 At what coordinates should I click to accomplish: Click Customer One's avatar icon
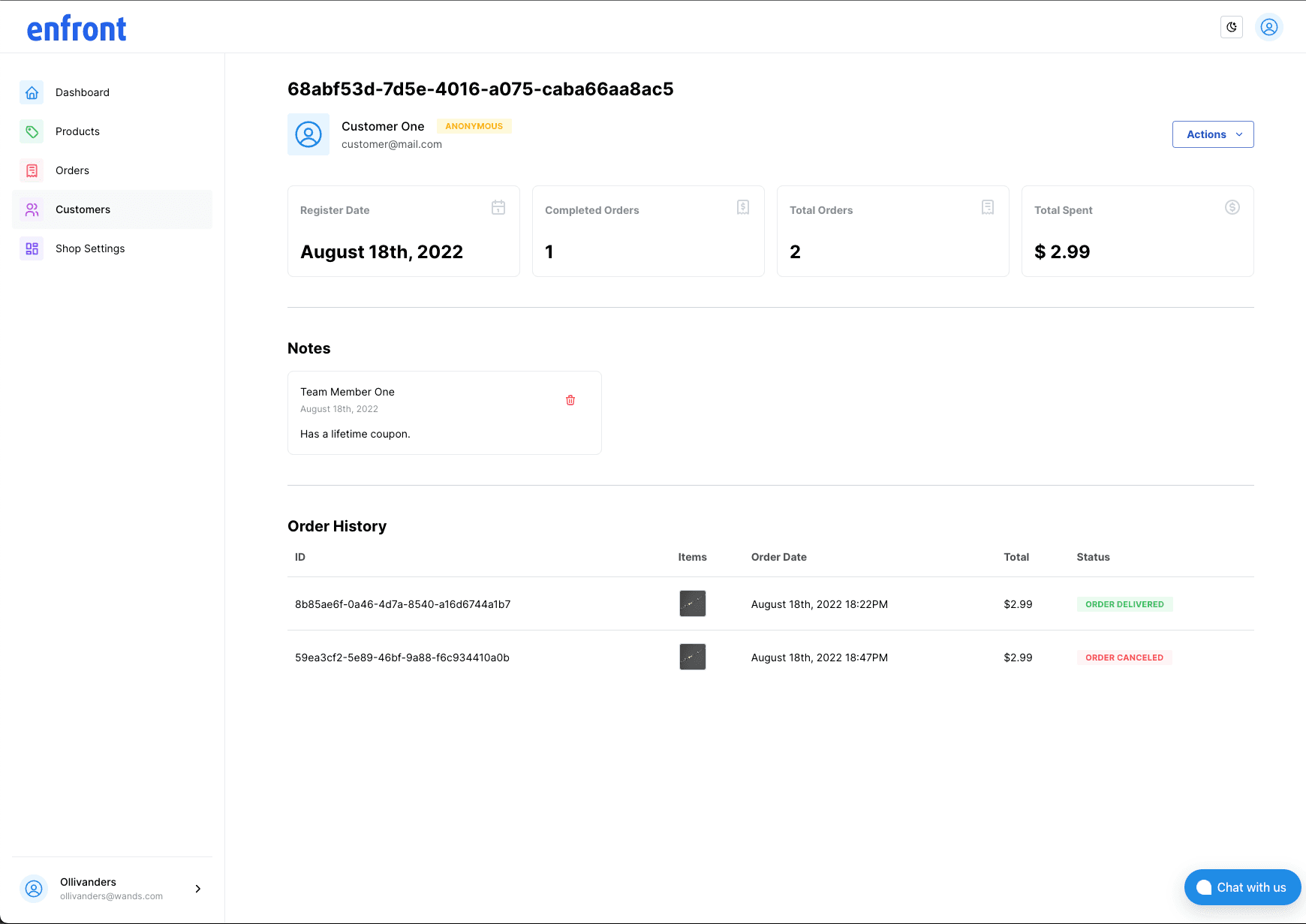coord(308,134)
